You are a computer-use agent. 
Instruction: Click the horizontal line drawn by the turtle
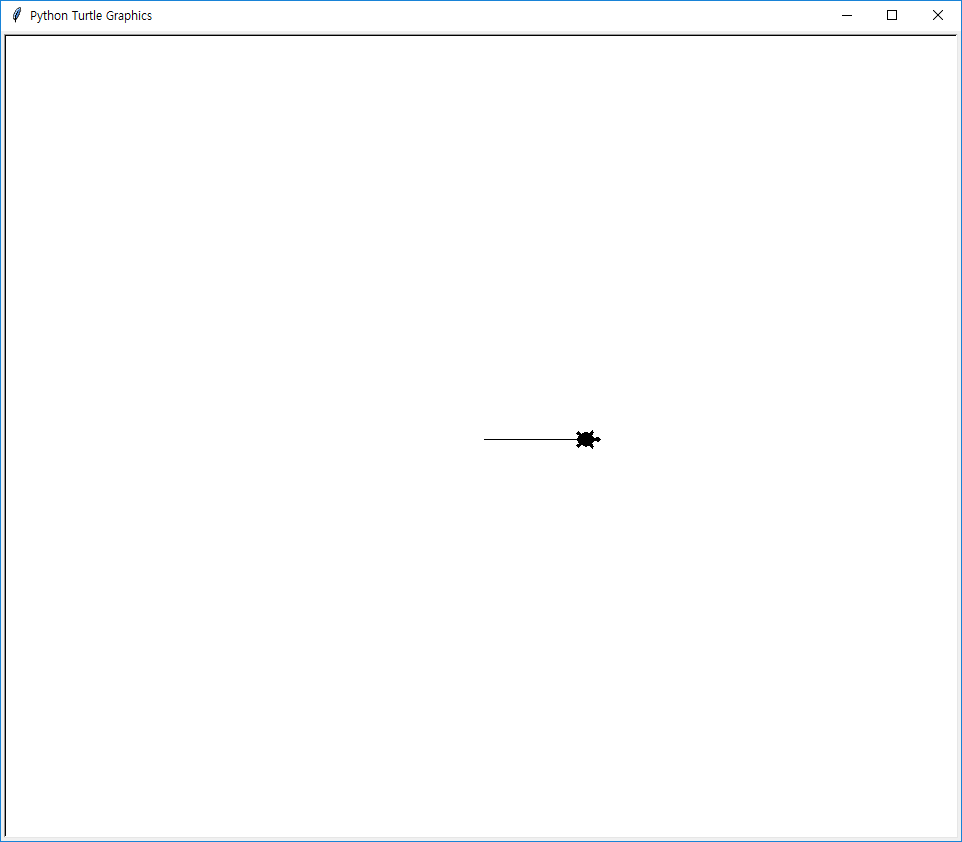point(530,439)
